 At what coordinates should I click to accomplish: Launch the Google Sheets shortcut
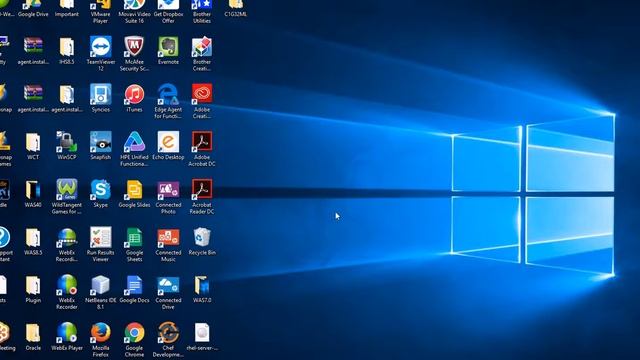coord(134,238)
